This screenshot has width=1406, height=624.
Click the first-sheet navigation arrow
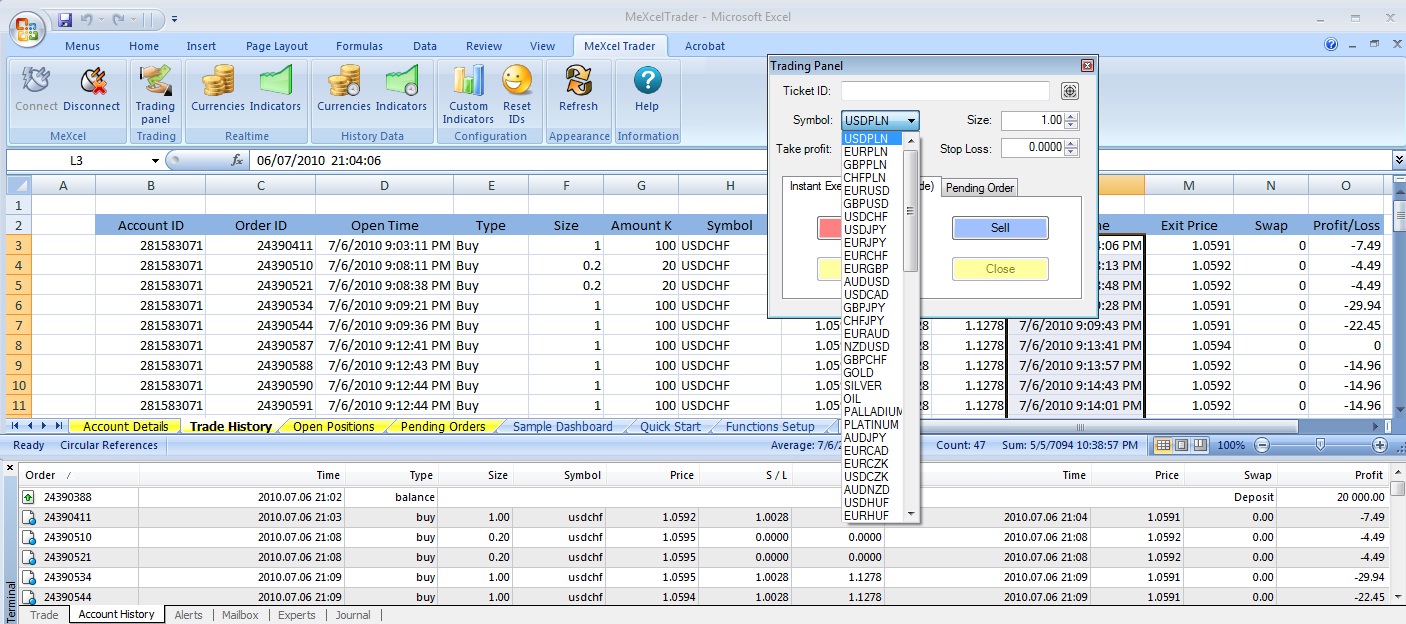(x=15, y=426)
